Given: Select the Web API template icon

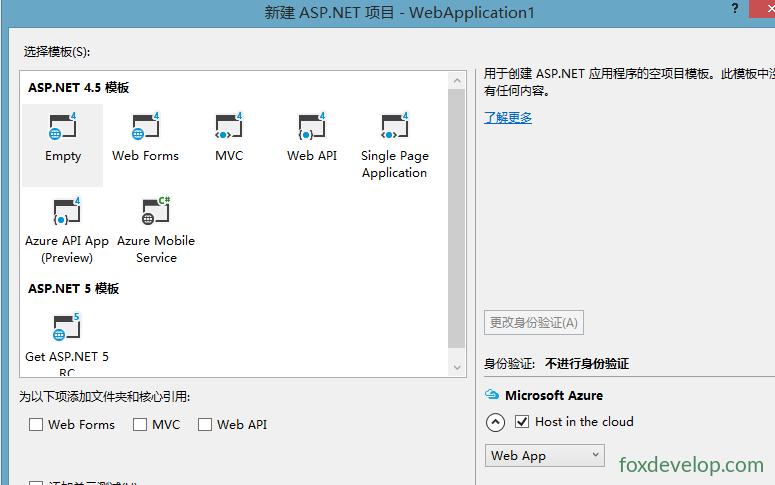Looking at the screenshot, I should click(311, 127).
